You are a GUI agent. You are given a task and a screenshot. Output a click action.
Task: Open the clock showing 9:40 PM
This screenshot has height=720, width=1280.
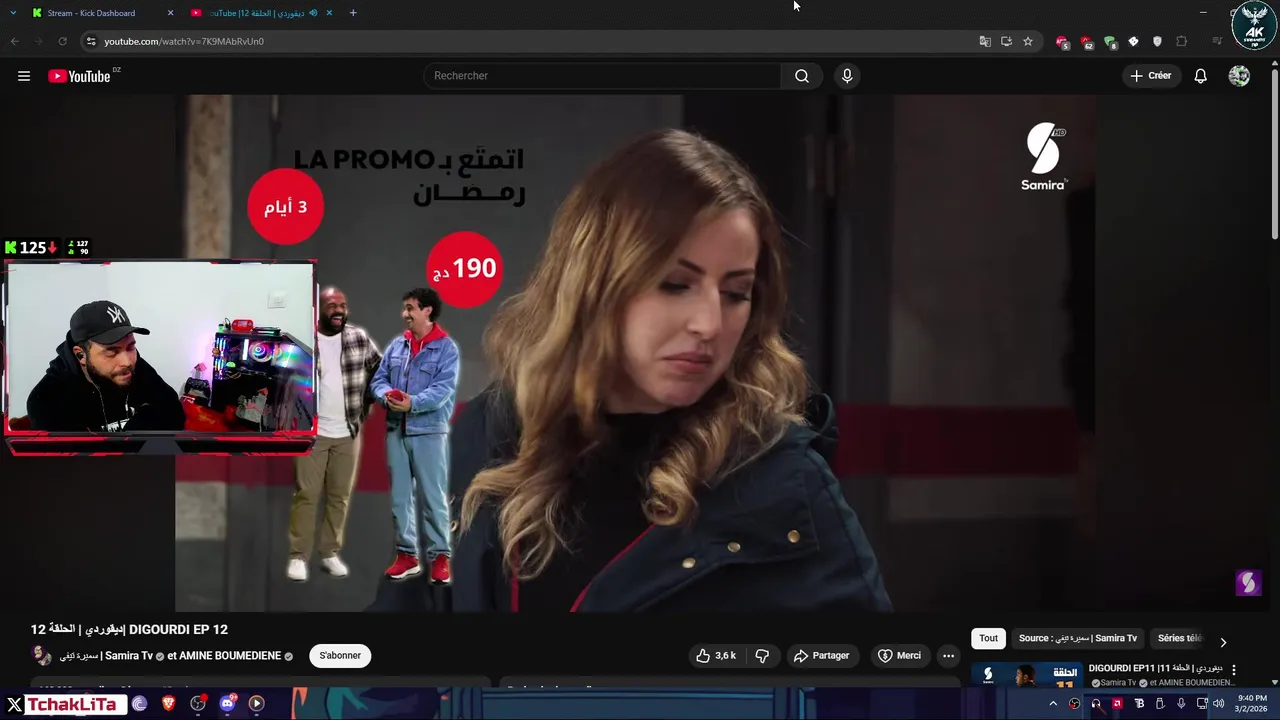pyautogui.click(x=1252, y=704)
